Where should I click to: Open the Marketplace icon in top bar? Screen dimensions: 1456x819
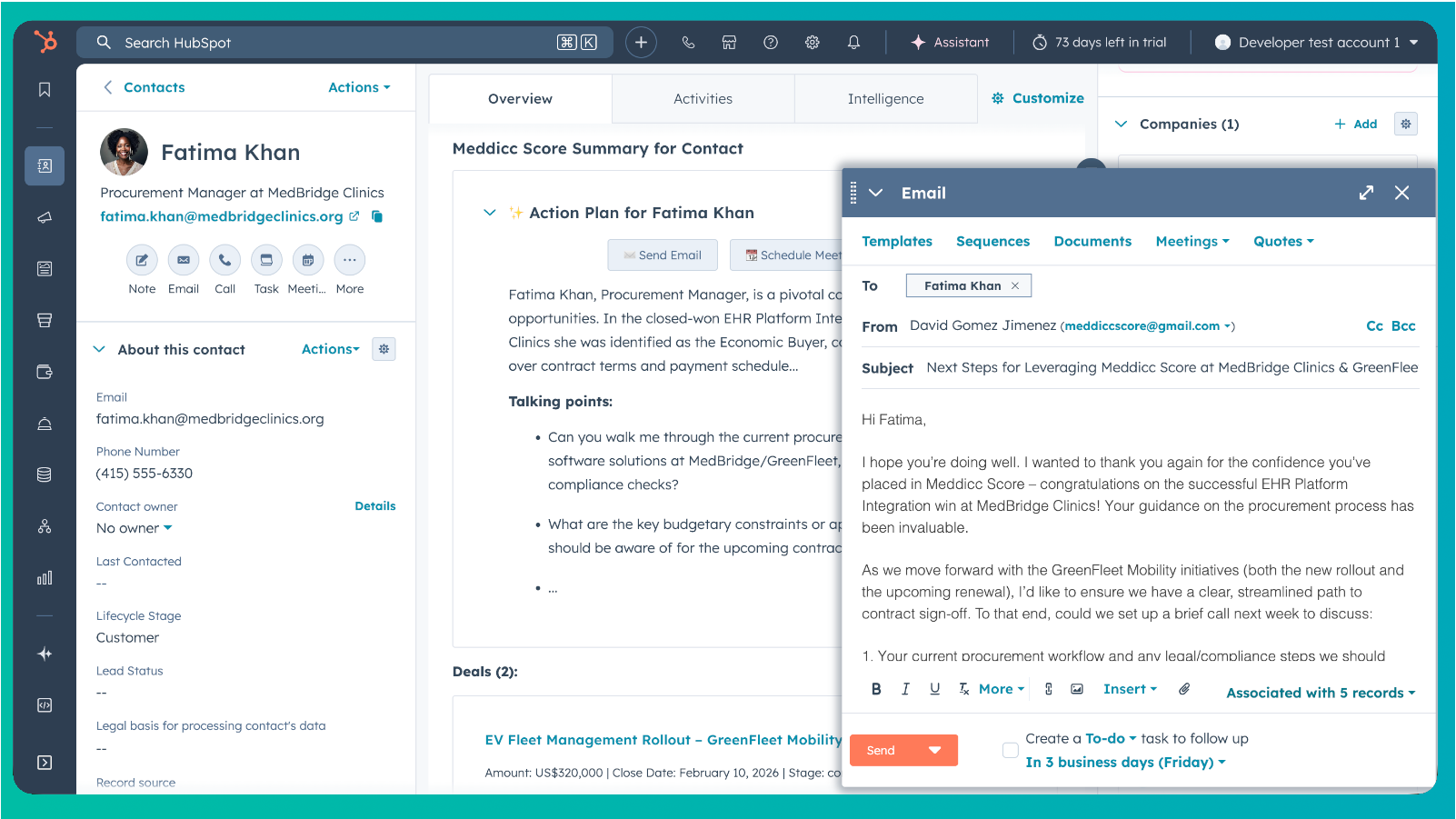tap(729, 43)
